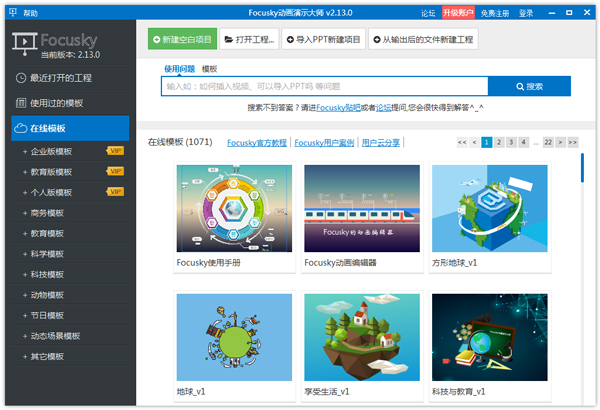Click the green 新建空白项目 button
This screenshot has height=410, width=600.
click(x=183, y=39)
